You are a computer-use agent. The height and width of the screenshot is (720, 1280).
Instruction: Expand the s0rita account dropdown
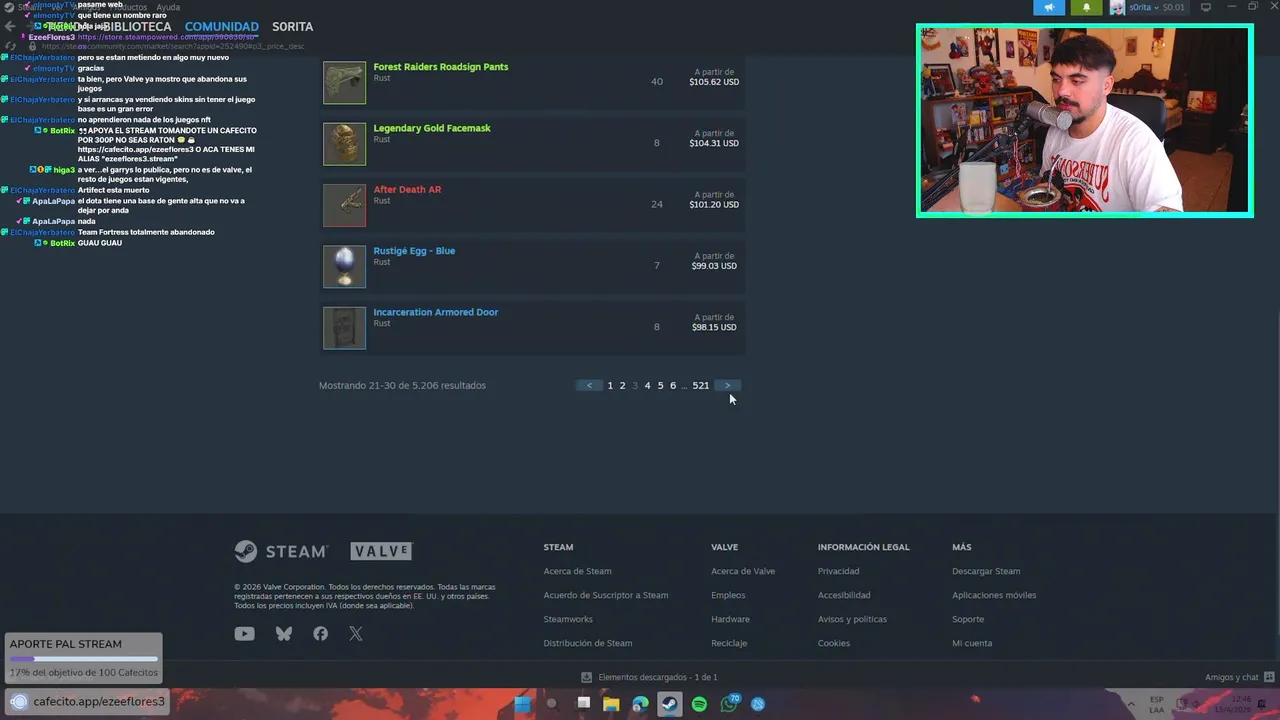[1157, 7]
